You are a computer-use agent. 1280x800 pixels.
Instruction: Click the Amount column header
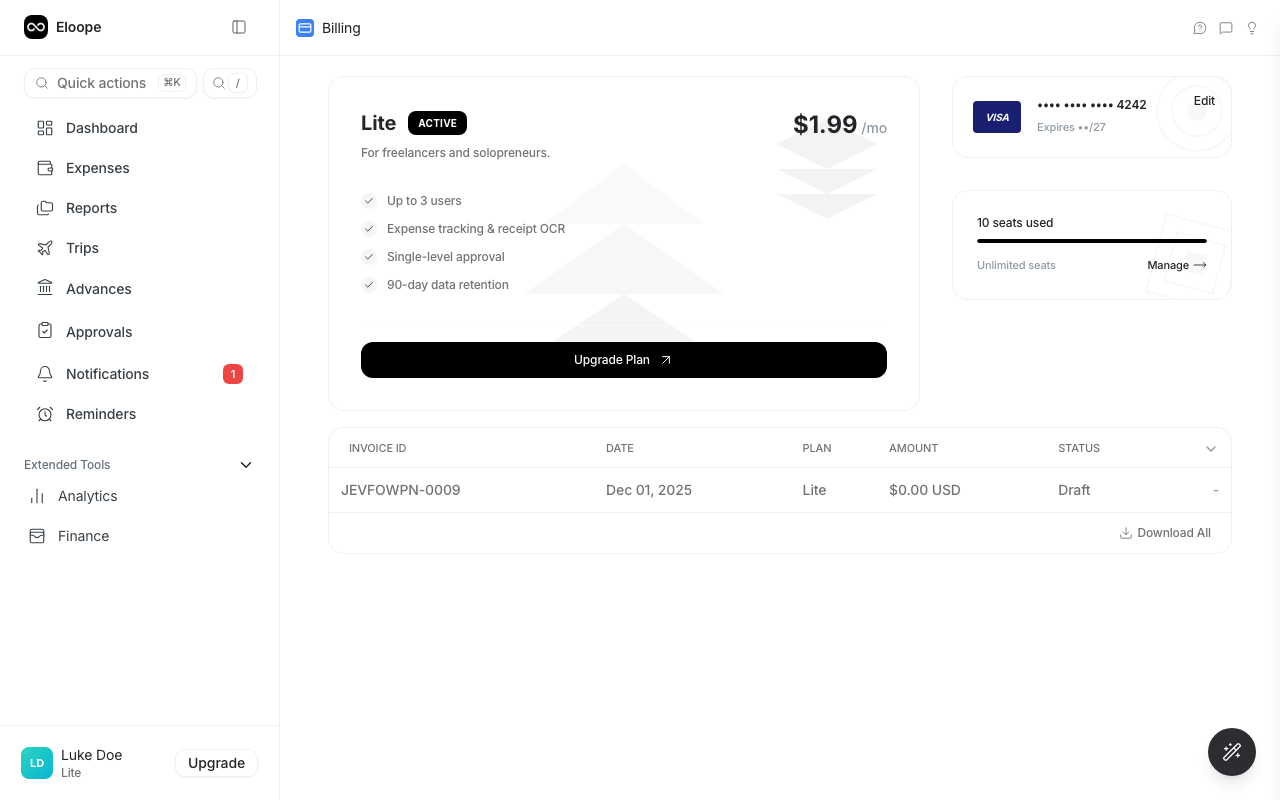point(913,448)
